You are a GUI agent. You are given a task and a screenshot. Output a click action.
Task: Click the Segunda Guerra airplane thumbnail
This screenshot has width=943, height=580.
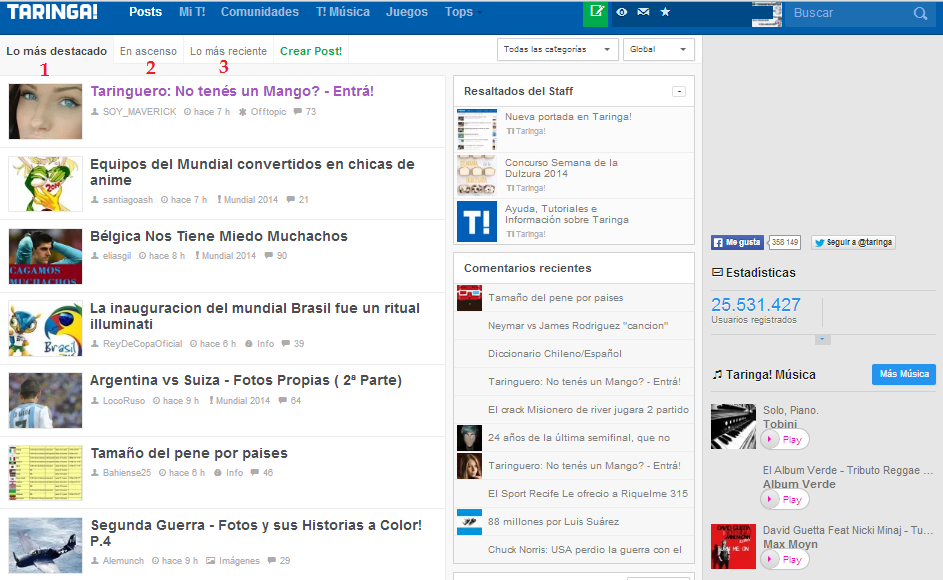point(45,545)
